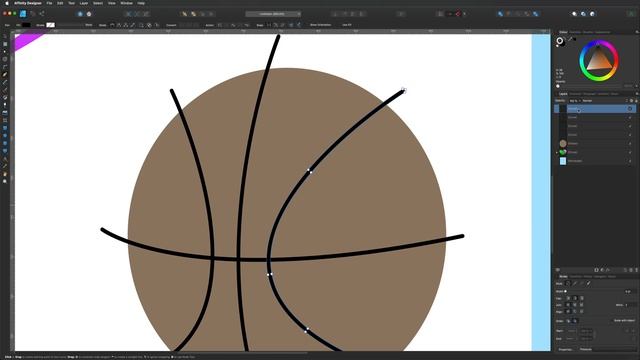Open the snapping options dropdown arrow
640x360 pixels.
[464, 14]
